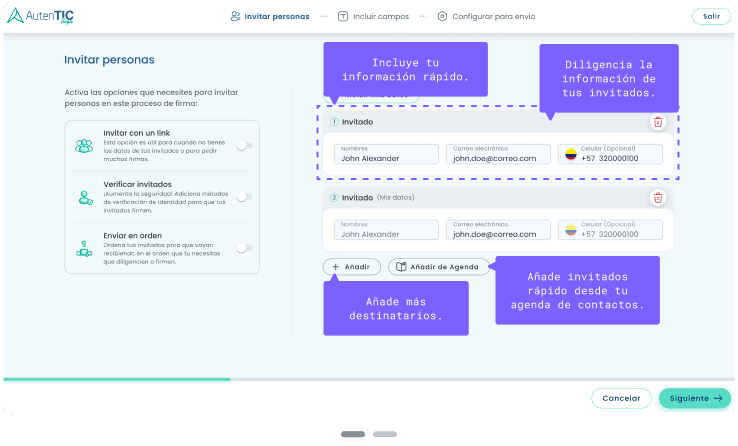
Task: Open the Añadir de Agenda contact list
Action: pyautogui.click(x=439, y=267)
